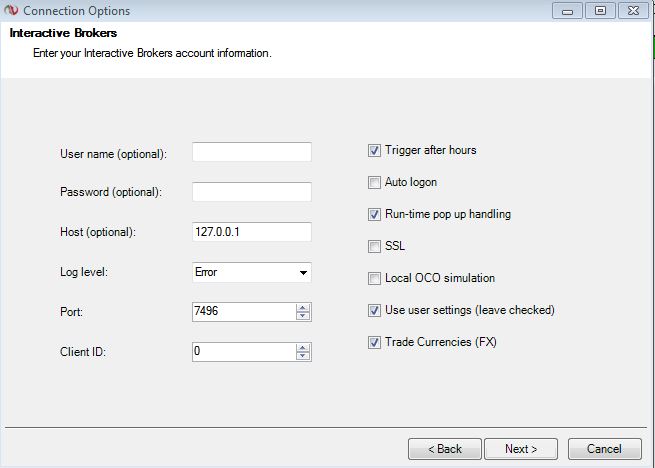The image size is (655, 468).
Task: Click the Next button
Action: point(521,449)
